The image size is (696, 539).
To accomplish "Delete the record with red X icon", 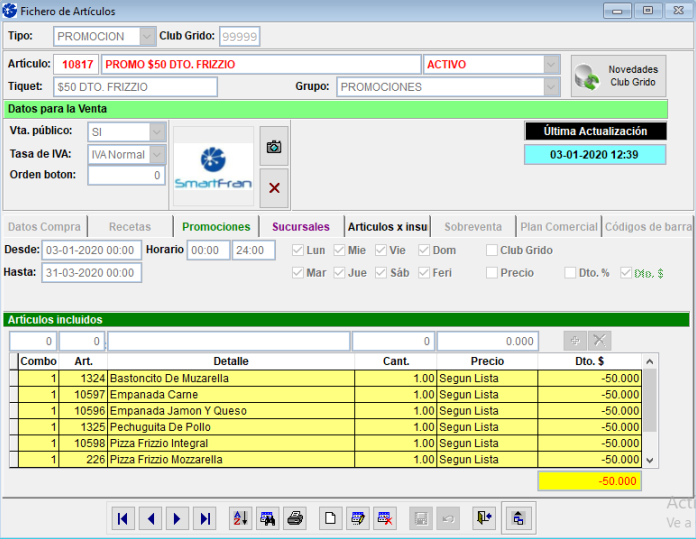I will pos(385,518).
